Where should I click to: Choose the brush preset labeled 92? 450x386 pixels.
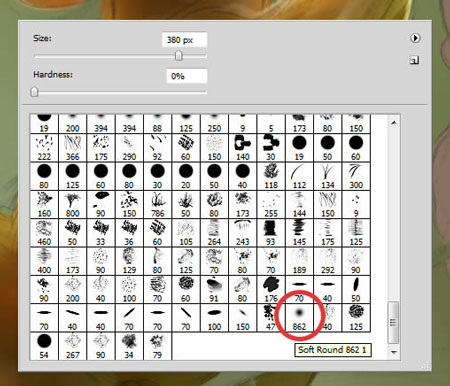157,148
